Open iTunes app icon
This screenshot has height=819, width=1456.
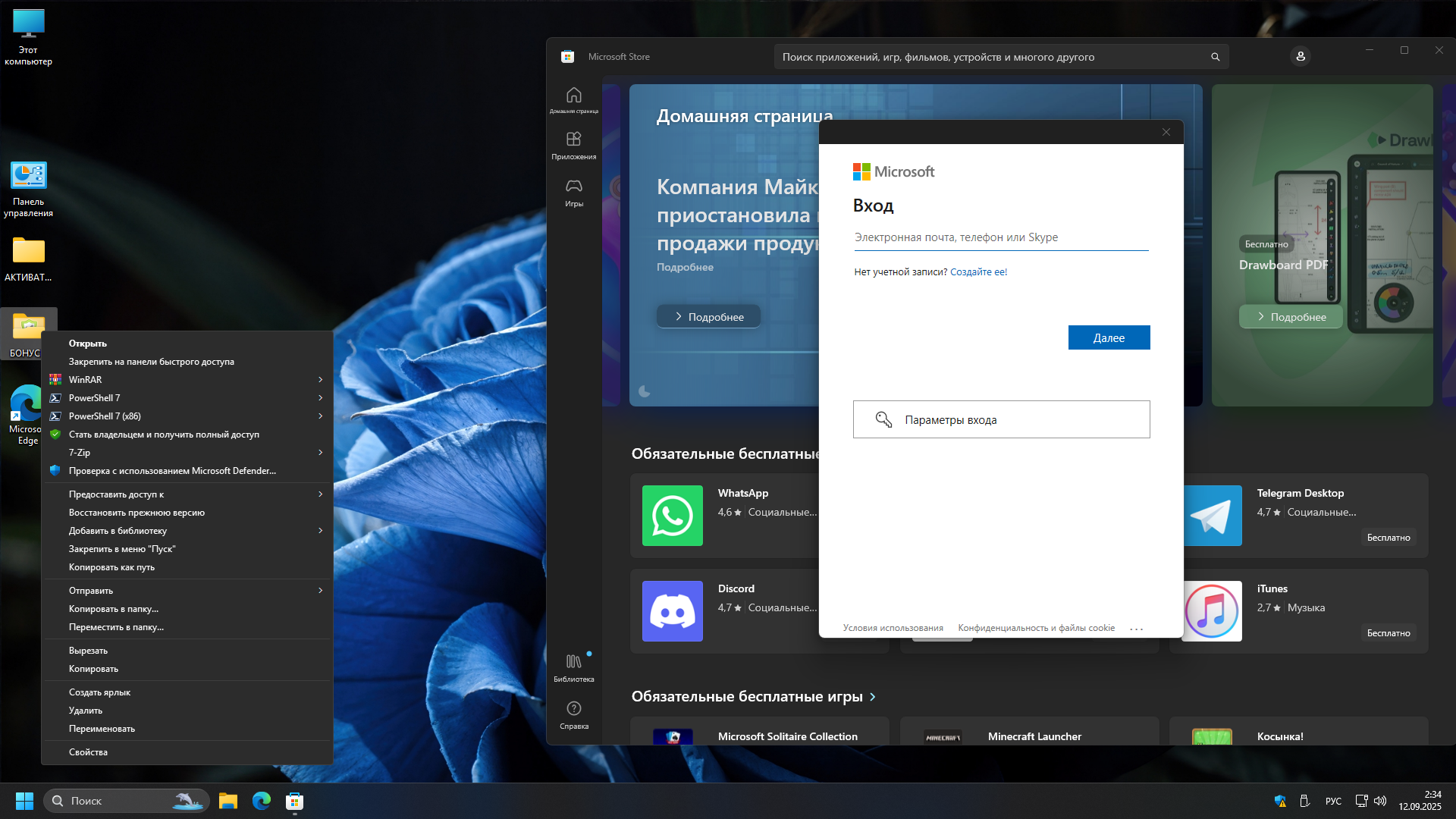[1212, 611]
